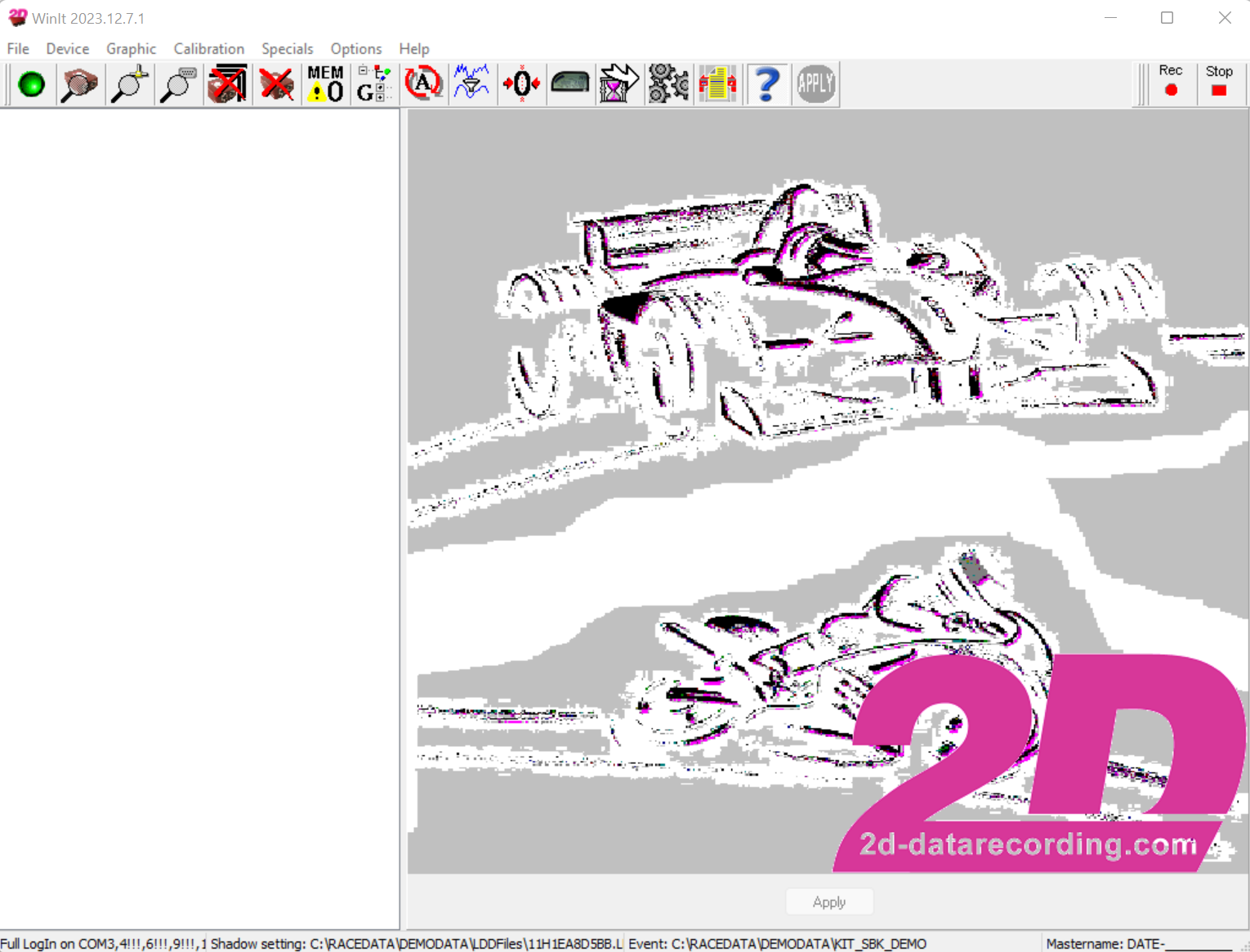Open the Calibration menu

(208, 49)
